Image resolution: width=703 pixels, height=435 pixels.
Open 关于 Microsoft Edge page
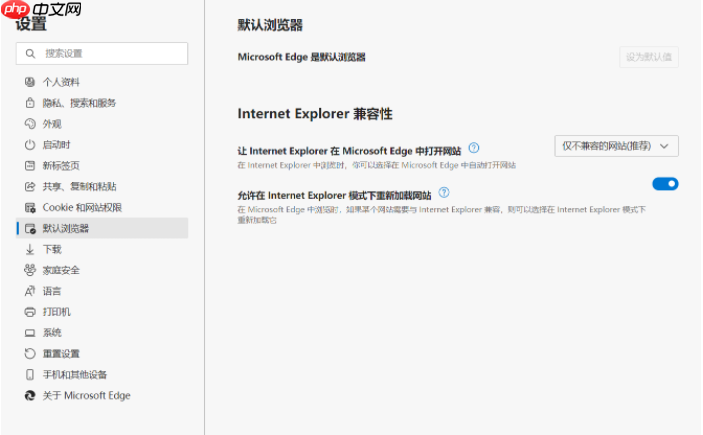102,396
